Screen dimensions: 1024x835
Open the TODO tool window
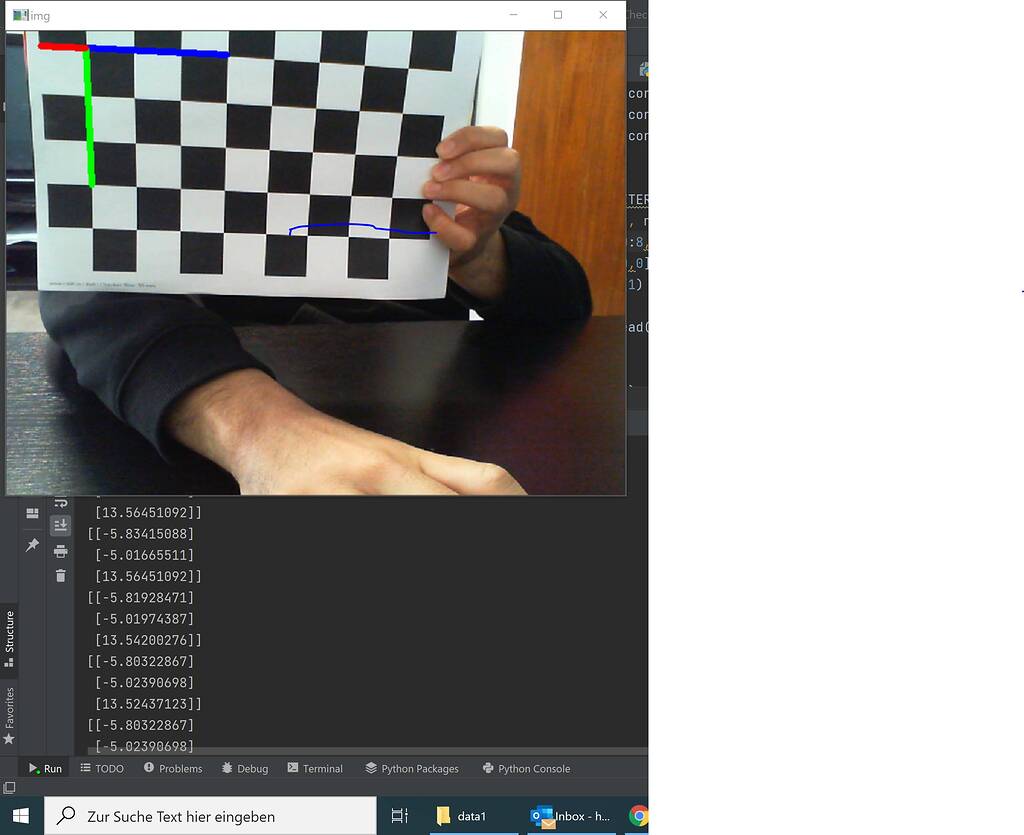[x=102, y=768]
